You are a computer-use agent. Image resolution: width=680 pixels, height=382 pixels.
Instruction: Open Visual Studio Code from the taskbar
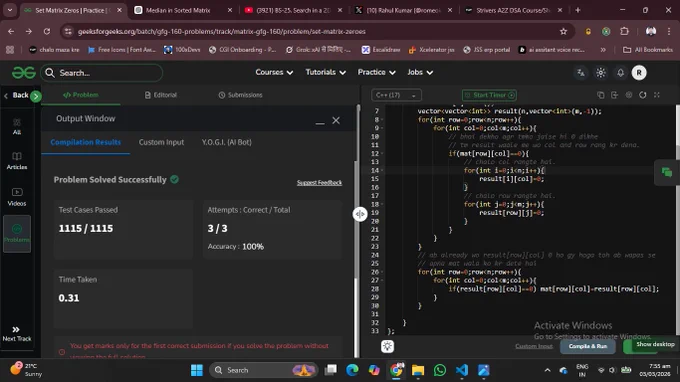(x=461, y=370)
